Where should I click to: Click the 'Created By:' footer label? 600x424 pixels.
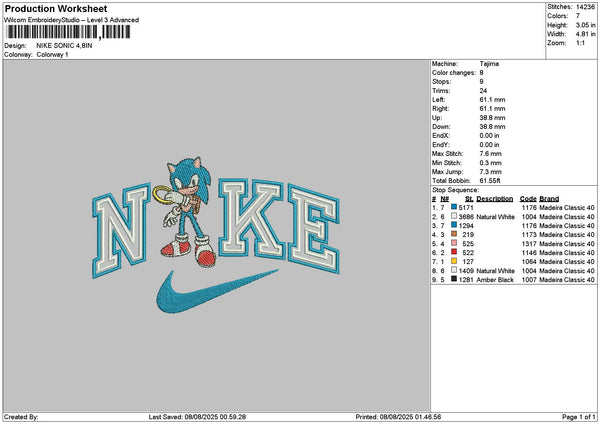tap(21, 417)
